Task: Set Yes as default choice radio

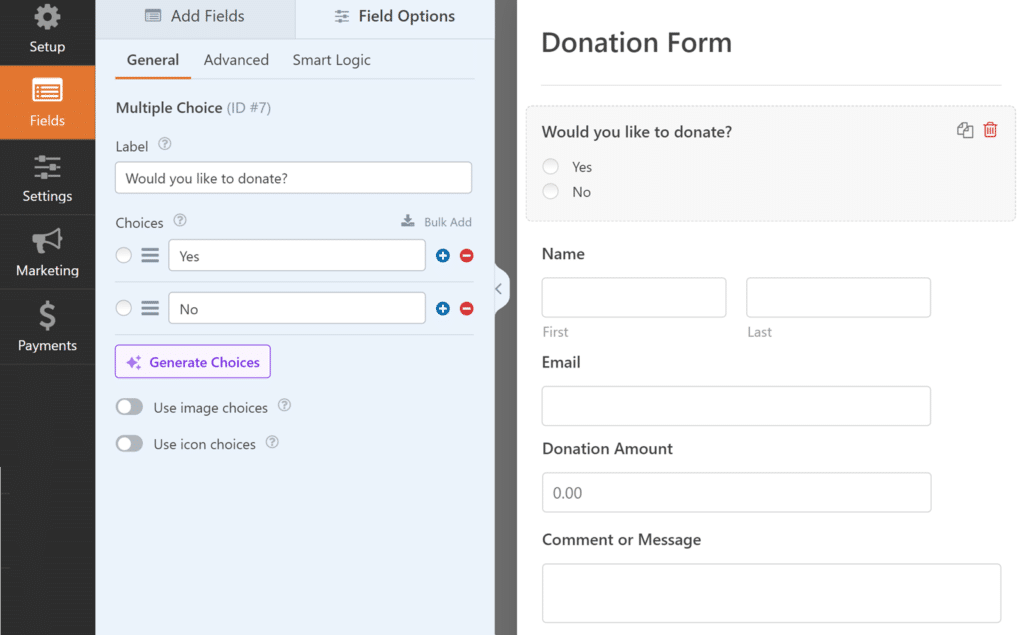Action: tap(124, 256)
